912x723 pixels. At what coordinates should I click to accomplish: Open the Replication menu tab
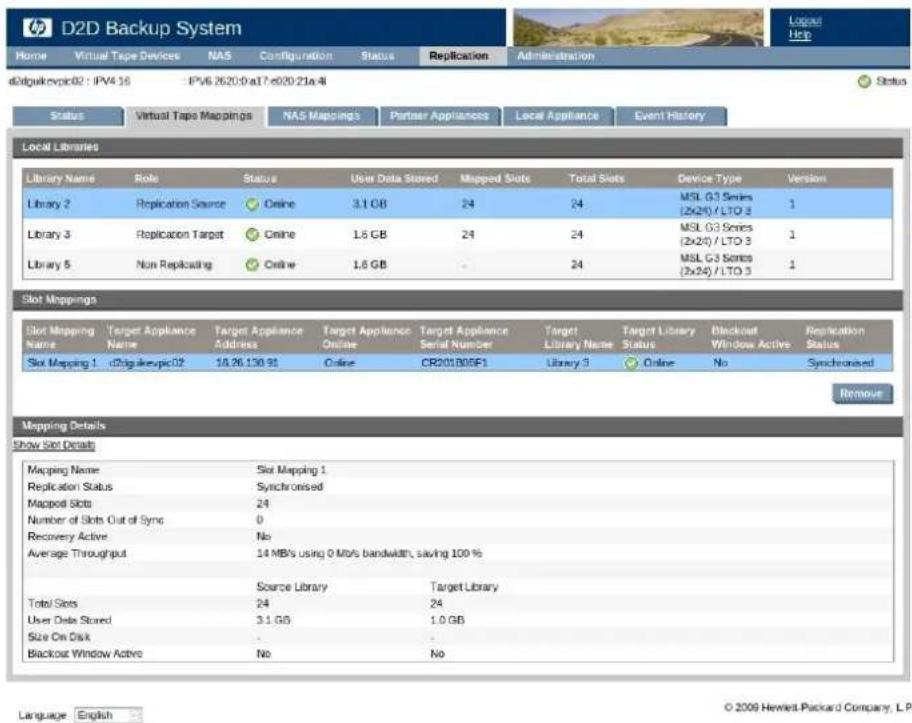pyautogui.click(x=458, y=56)
